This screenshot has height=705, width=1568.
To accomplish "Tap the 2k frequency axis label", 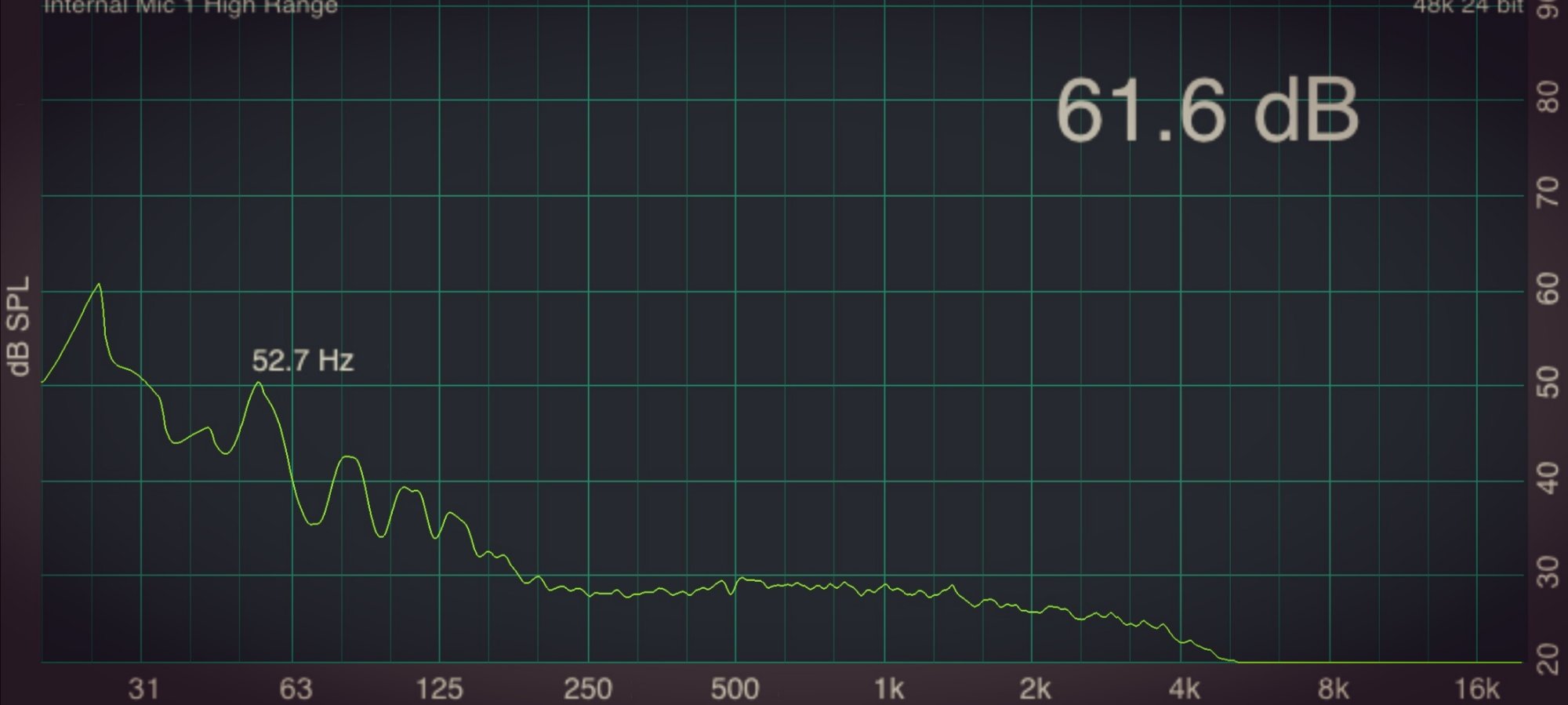I will pyautogui.click(x=1035, y=689).
